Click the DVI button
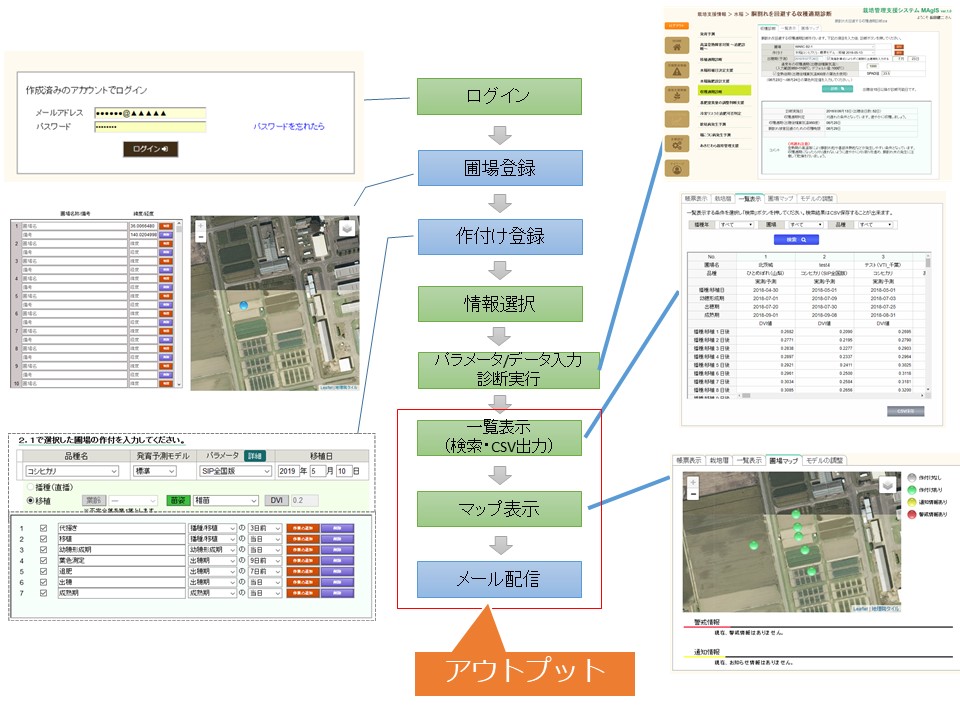960x720 pixels. click(276, 500)
